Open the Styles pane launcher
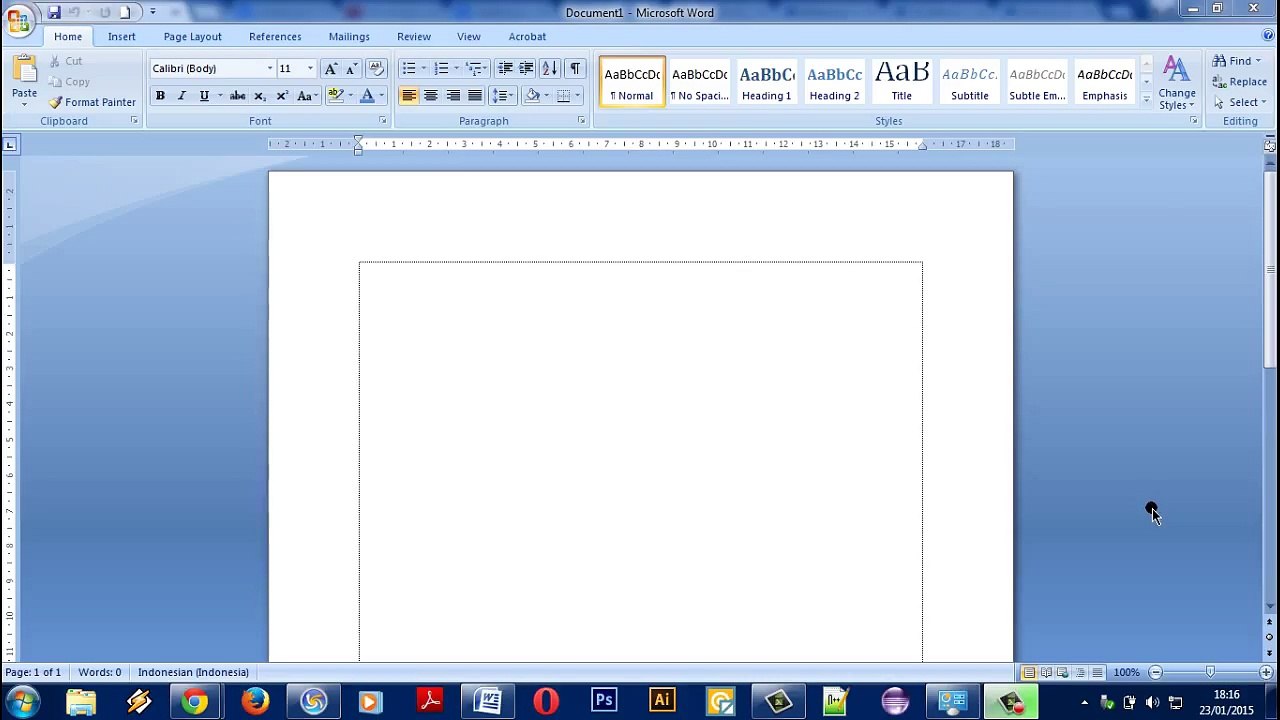 pyautogui.click(x=1193, y=121)
